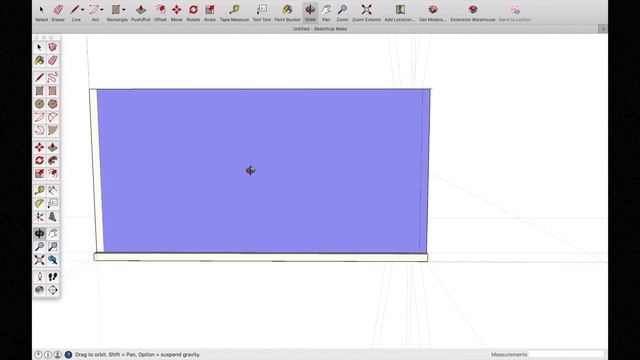Choose the Protractor tool in side palette

(x=40, y=203)
